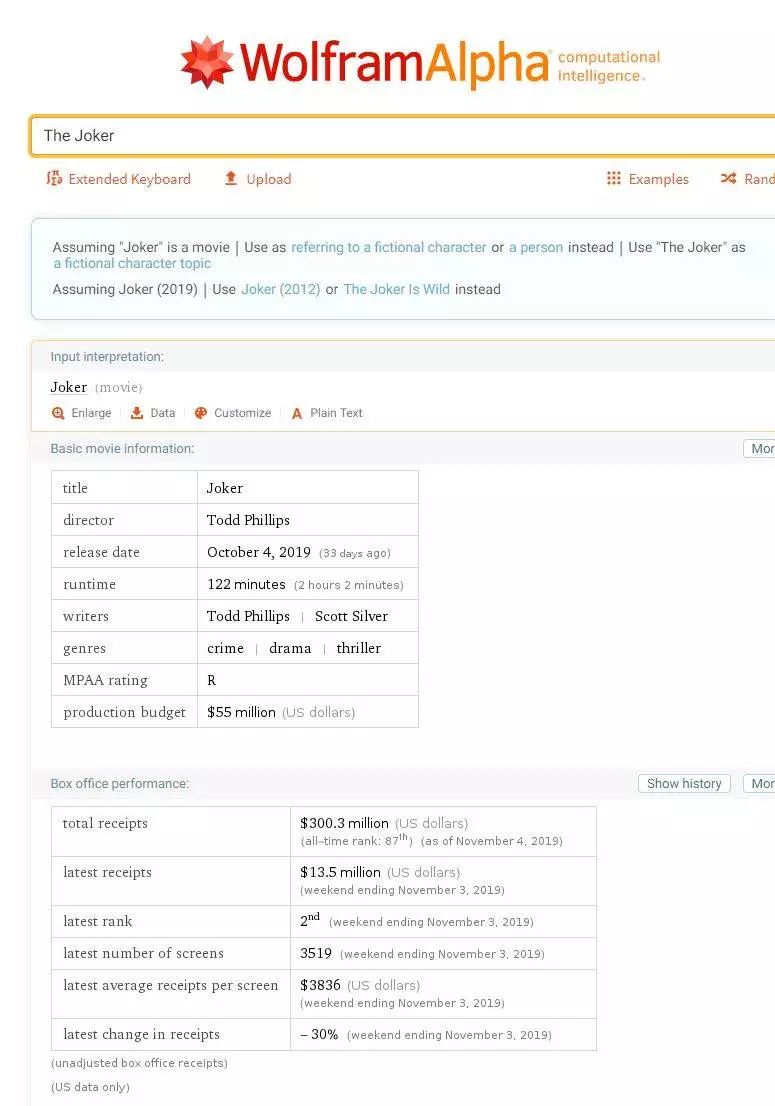Click the Upload arrow icon
Image resolution: width=775 pixels, height=1106 pixels.
231,178
